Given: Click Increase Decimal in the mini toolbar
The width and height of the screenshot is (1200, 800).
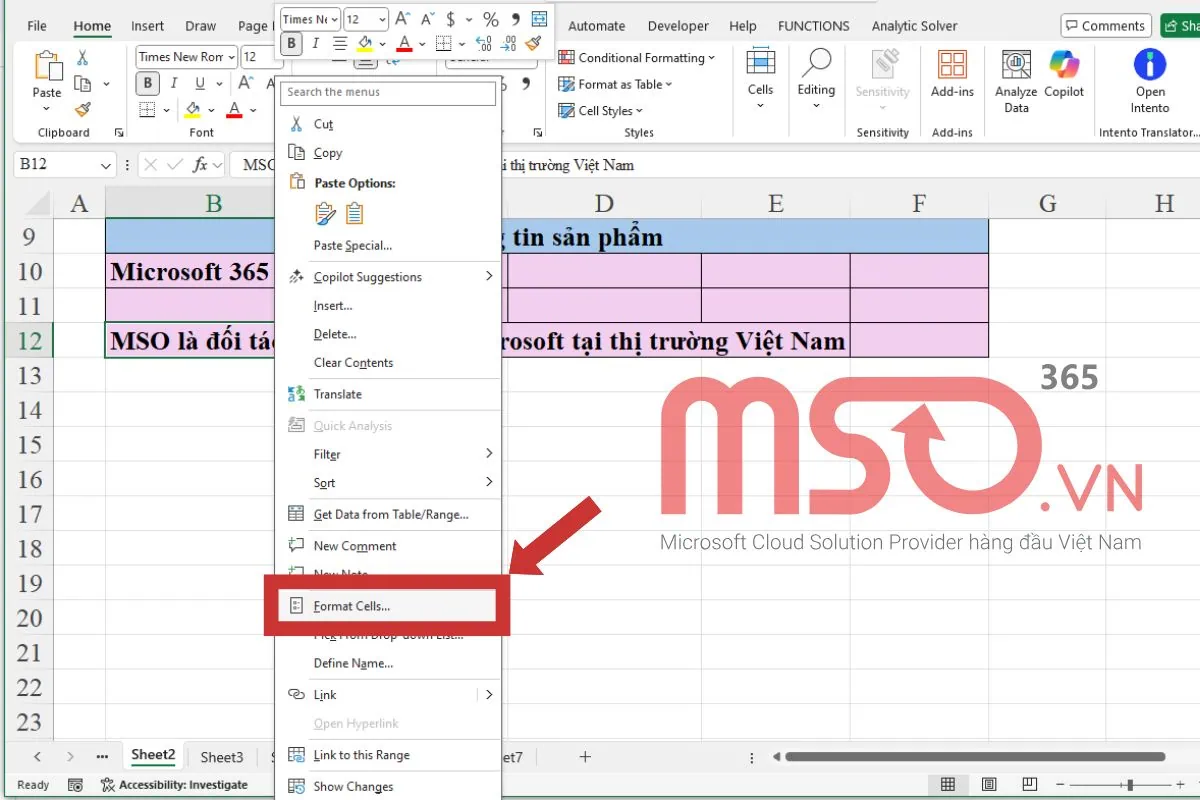Looking at the screenshot, I should pos(483,43).
